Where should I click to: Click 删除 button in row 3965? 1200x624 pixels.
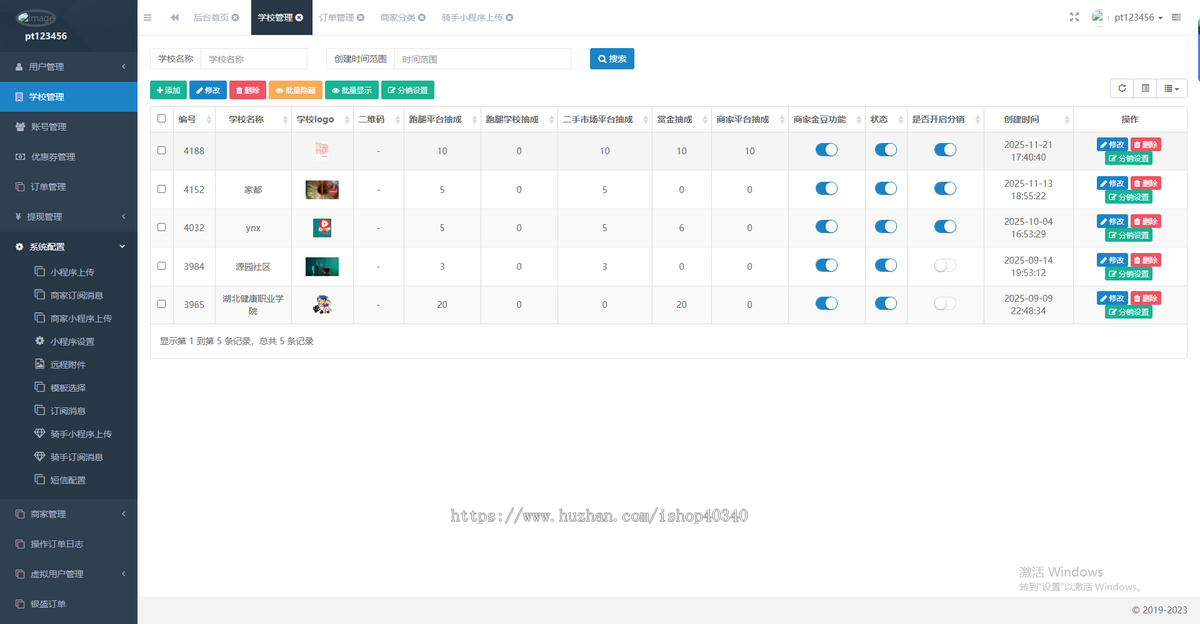click(x=1146, y=298)
